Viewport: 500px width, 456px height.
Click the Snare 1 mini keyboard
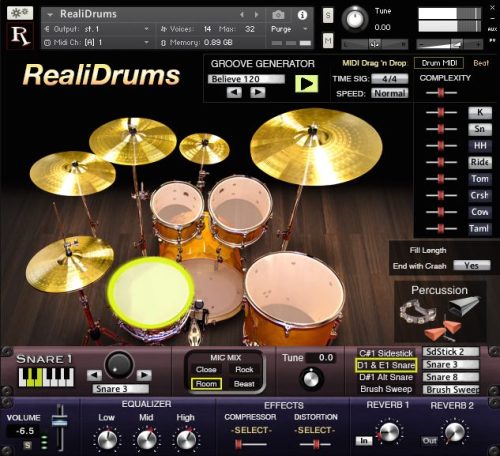pyautogui.click(x=46, y=377)
